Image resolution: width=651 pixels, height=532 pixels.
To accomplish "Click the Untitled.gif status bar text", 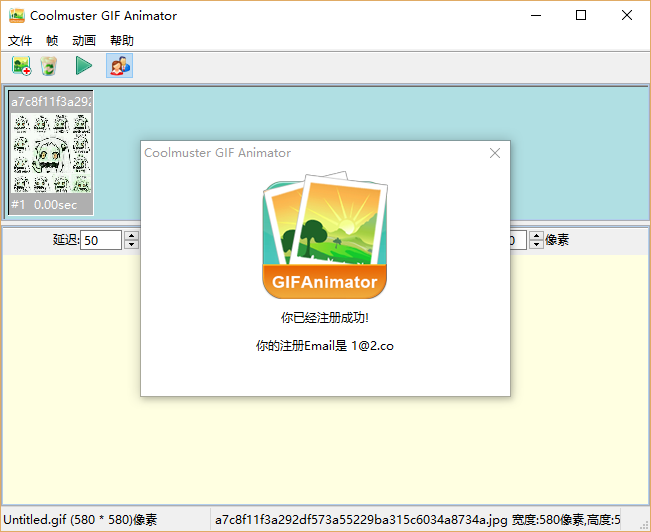I will [x=80, y=520].
